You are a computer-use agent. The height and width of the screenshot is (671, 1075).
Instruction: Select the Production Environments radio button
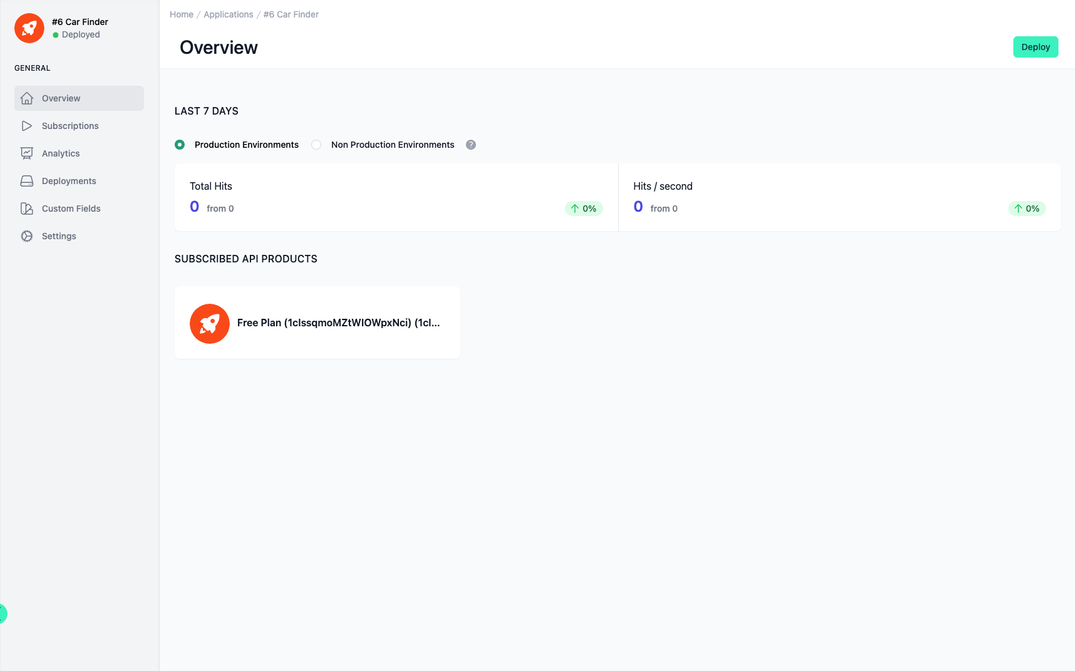pyautogui.click(x=179, y=144)
